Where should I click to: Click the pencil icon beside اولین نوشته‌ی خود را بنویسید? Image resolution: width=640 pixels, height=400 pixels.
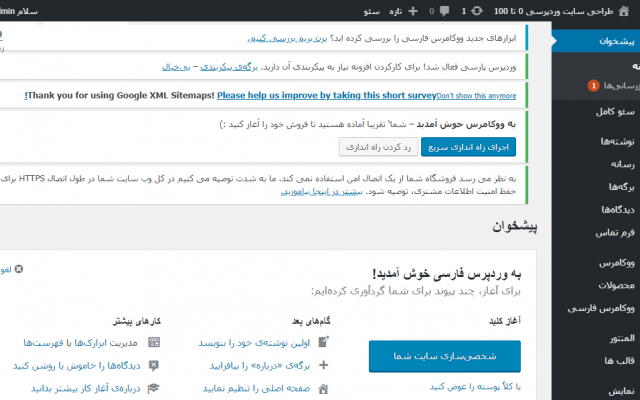point(323,342)
